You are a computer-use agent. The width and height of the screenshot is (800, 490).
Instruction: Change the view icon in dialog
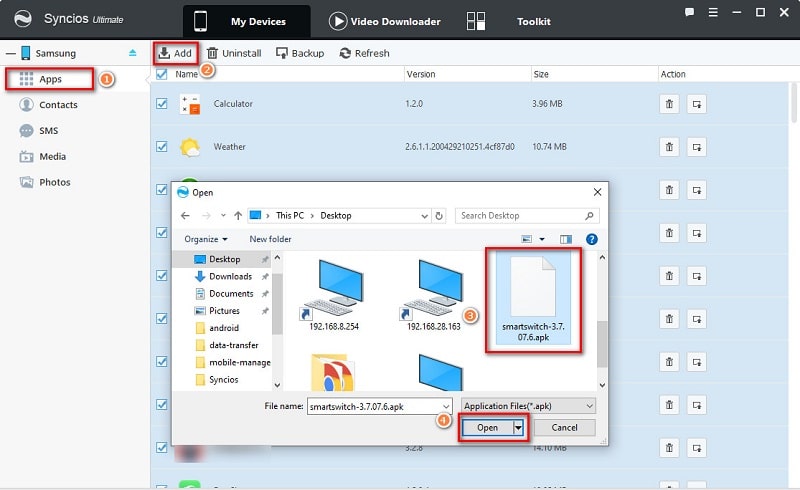(x=527, y=239)
